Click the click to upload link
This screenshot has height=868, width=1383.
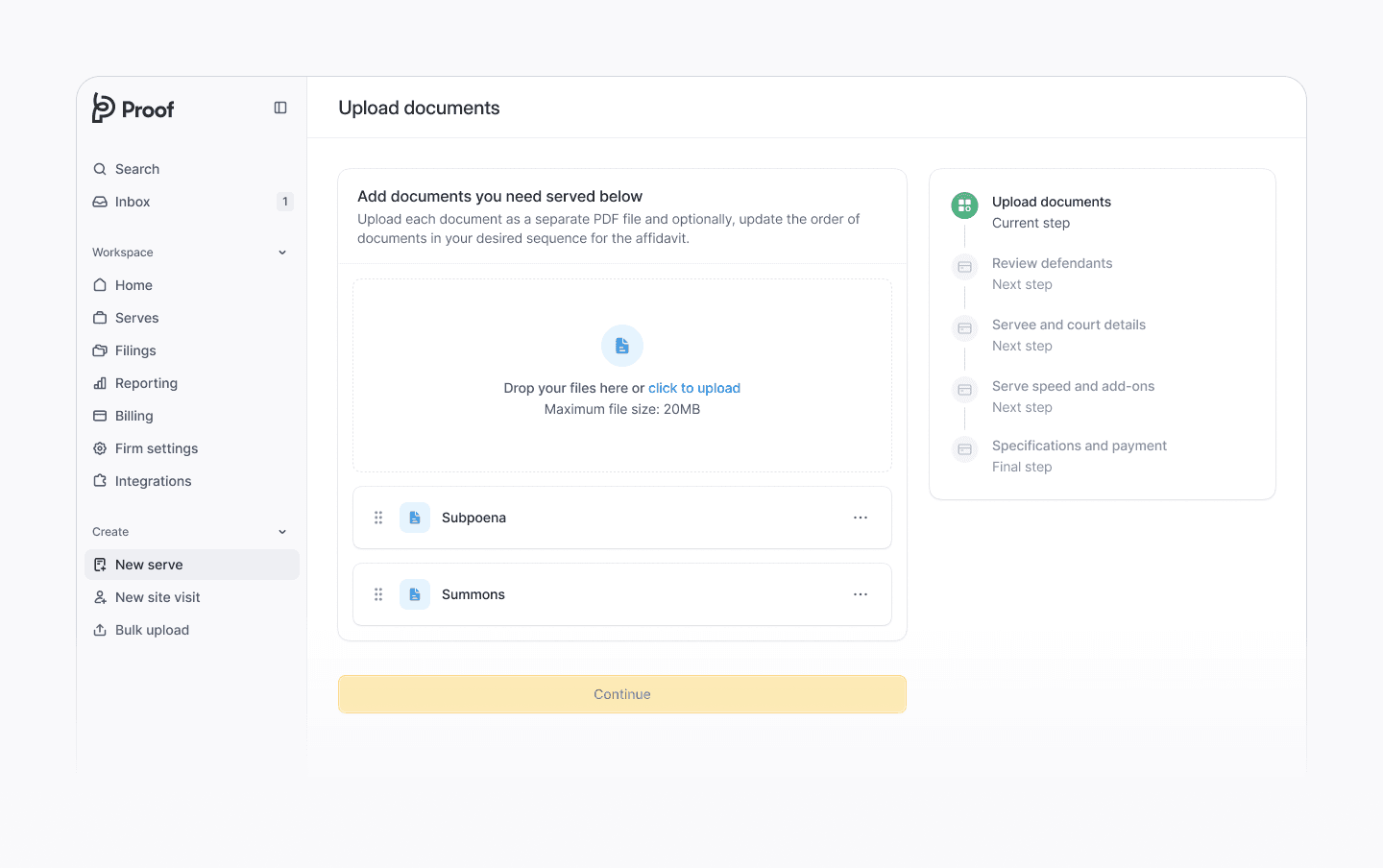point(693,388)
